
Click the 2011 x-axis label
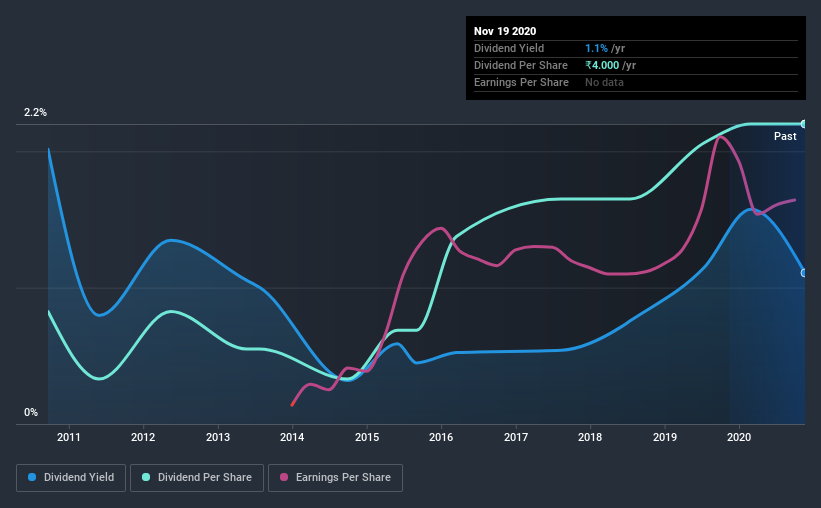69,437
